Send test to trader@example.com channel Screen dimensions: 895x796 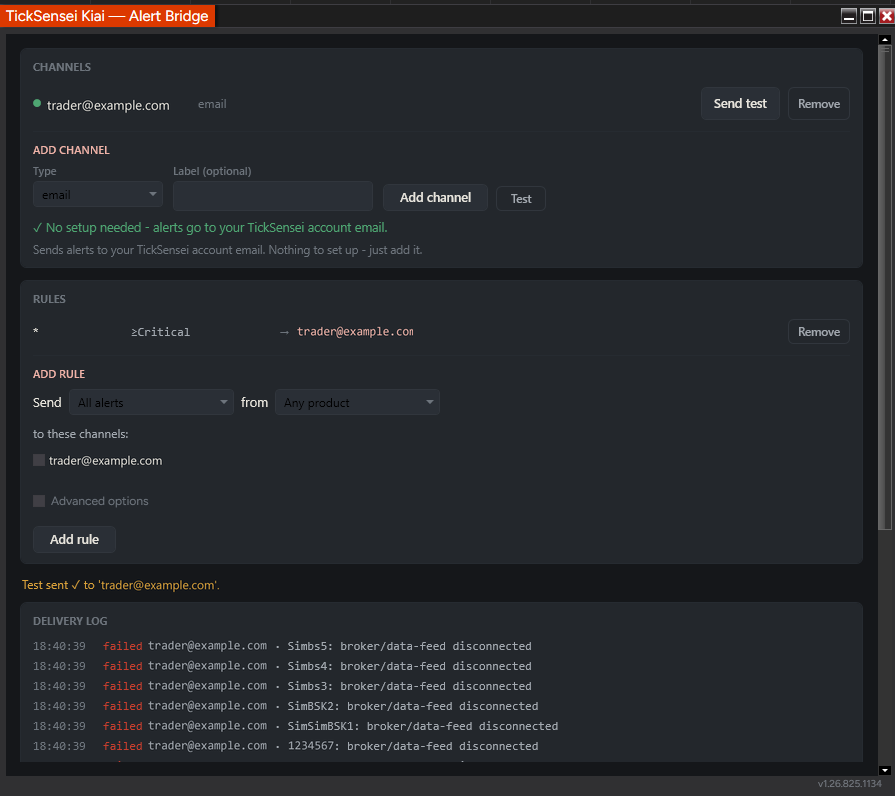[x=740, y=104]
